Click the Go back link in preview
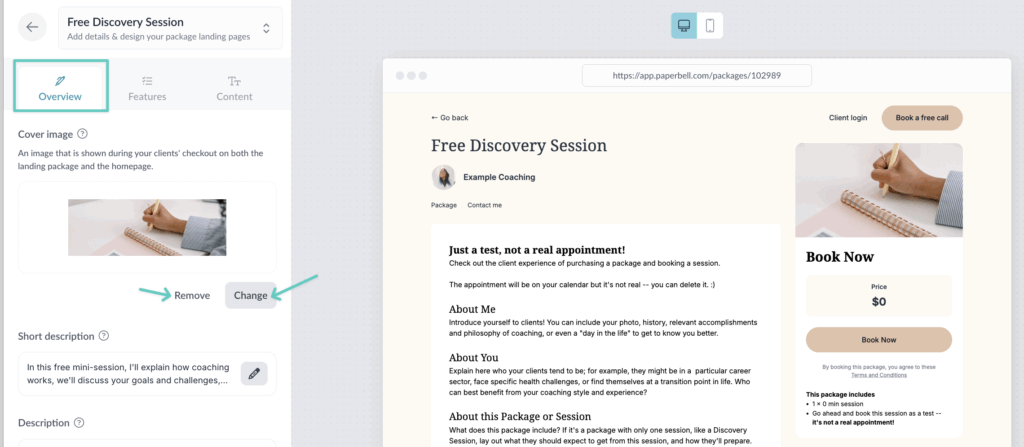Viewport: 1024px width, 447px height. click(450, 118)
